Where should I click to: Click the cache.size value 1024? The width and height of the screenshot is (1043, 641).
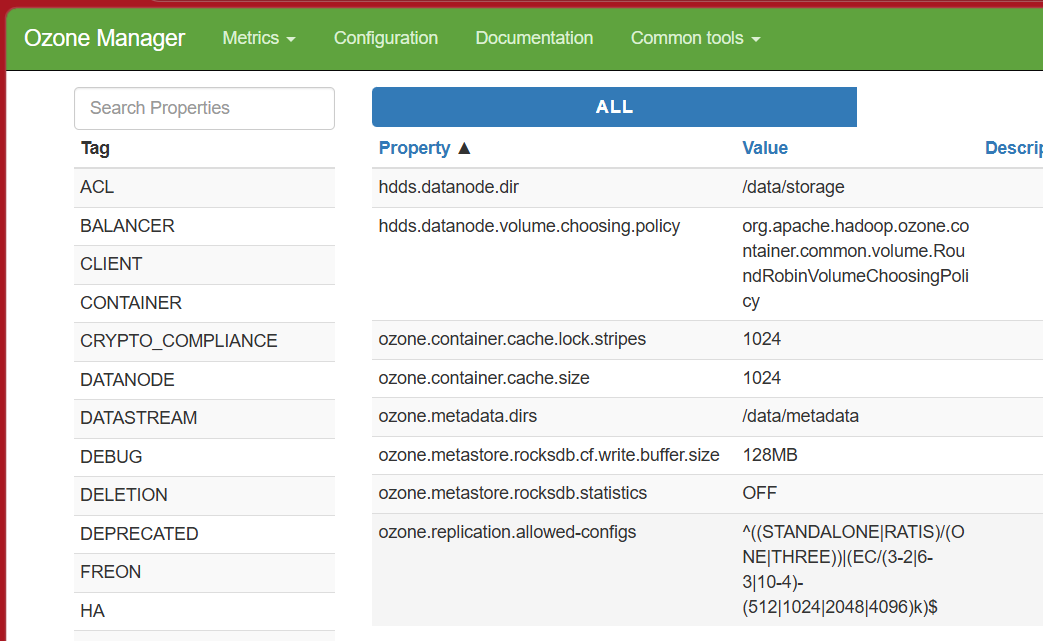click(x=762, y=378)
